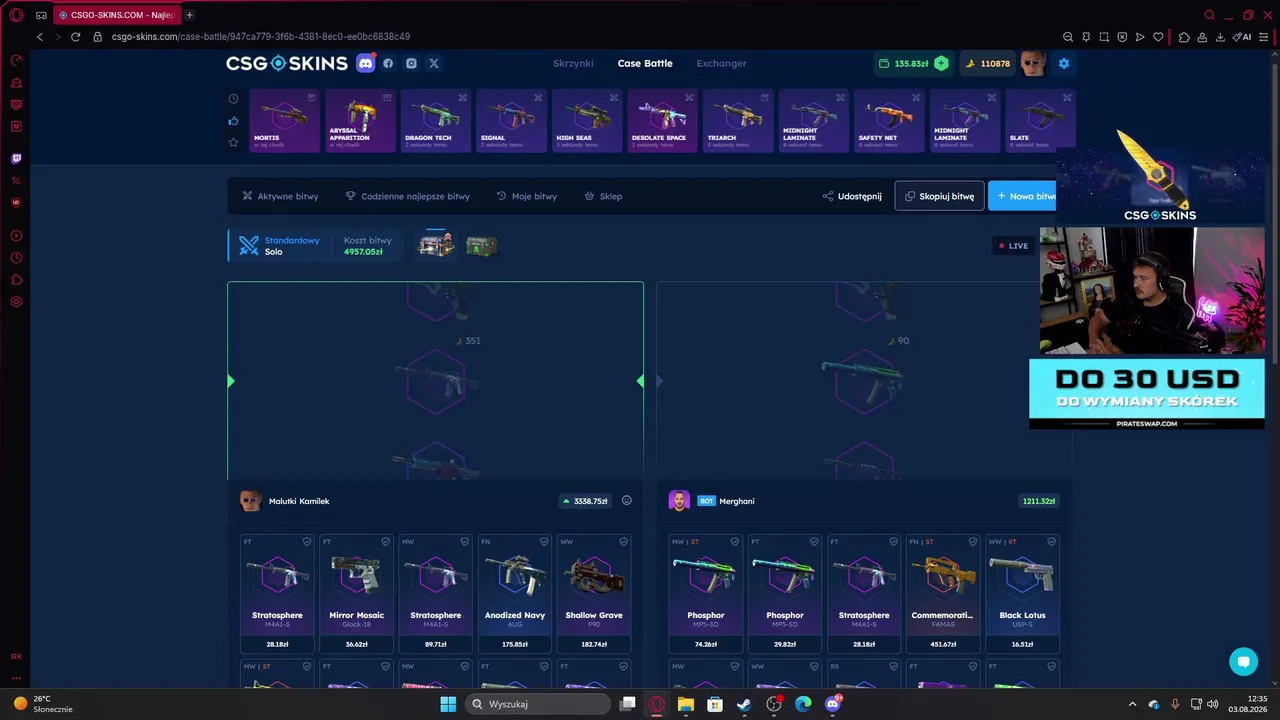Select the CSGO-SKINS.COM browser tab
Screen dimensions: 1280x720
(x=115, y=15)
